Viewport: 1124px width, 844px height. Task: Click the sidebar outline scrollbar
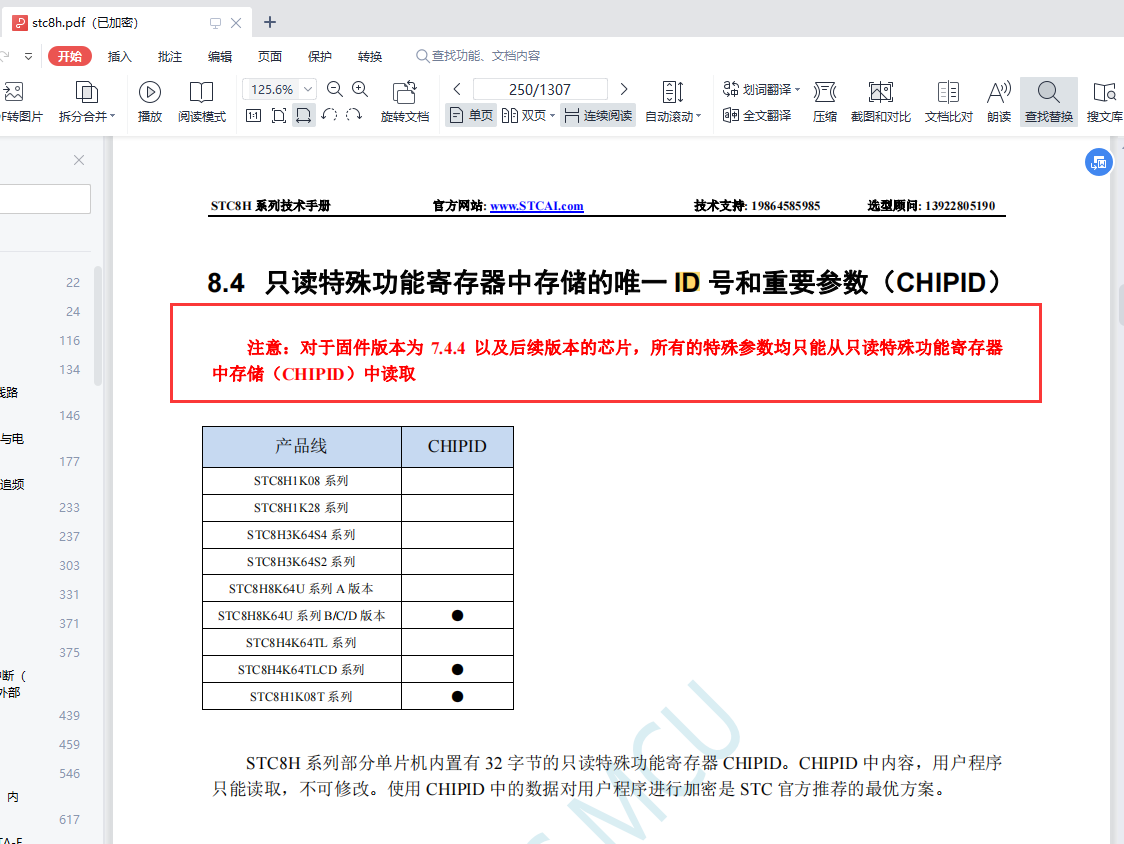coord(97,326)
